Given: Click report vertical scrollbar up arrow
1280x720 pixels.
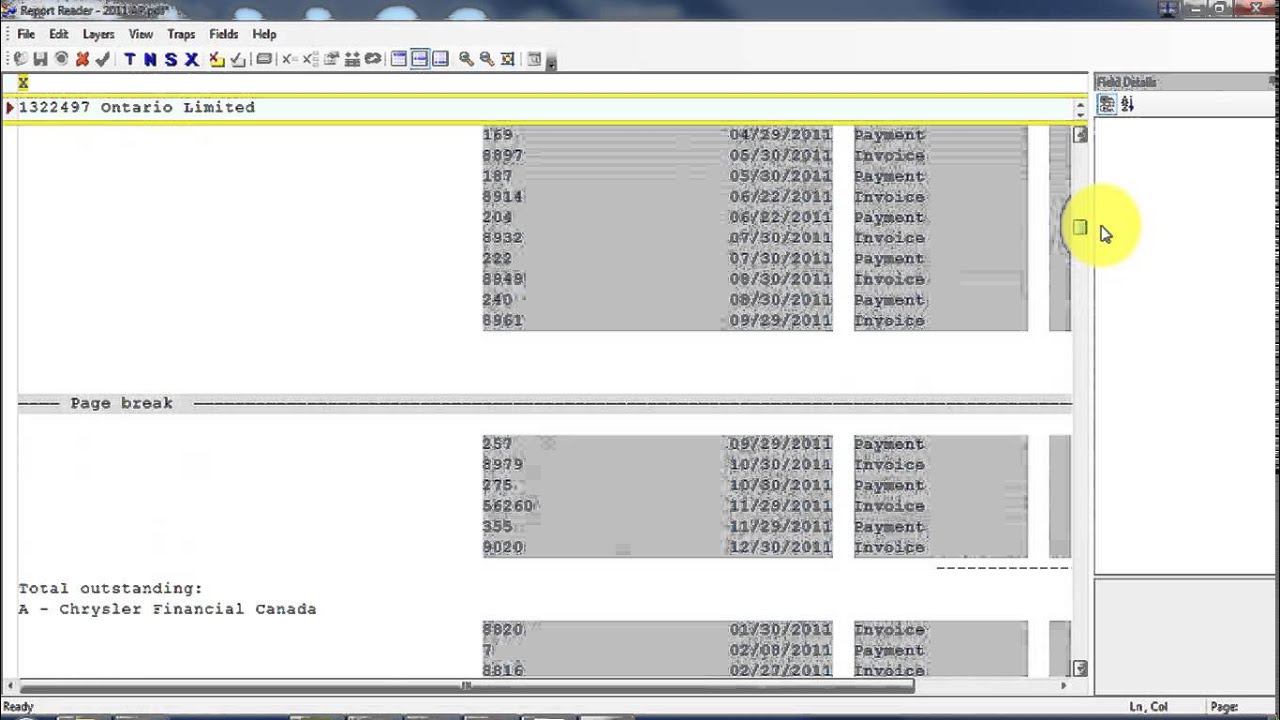Looking at the screenshot, I should click(1080, 135).
